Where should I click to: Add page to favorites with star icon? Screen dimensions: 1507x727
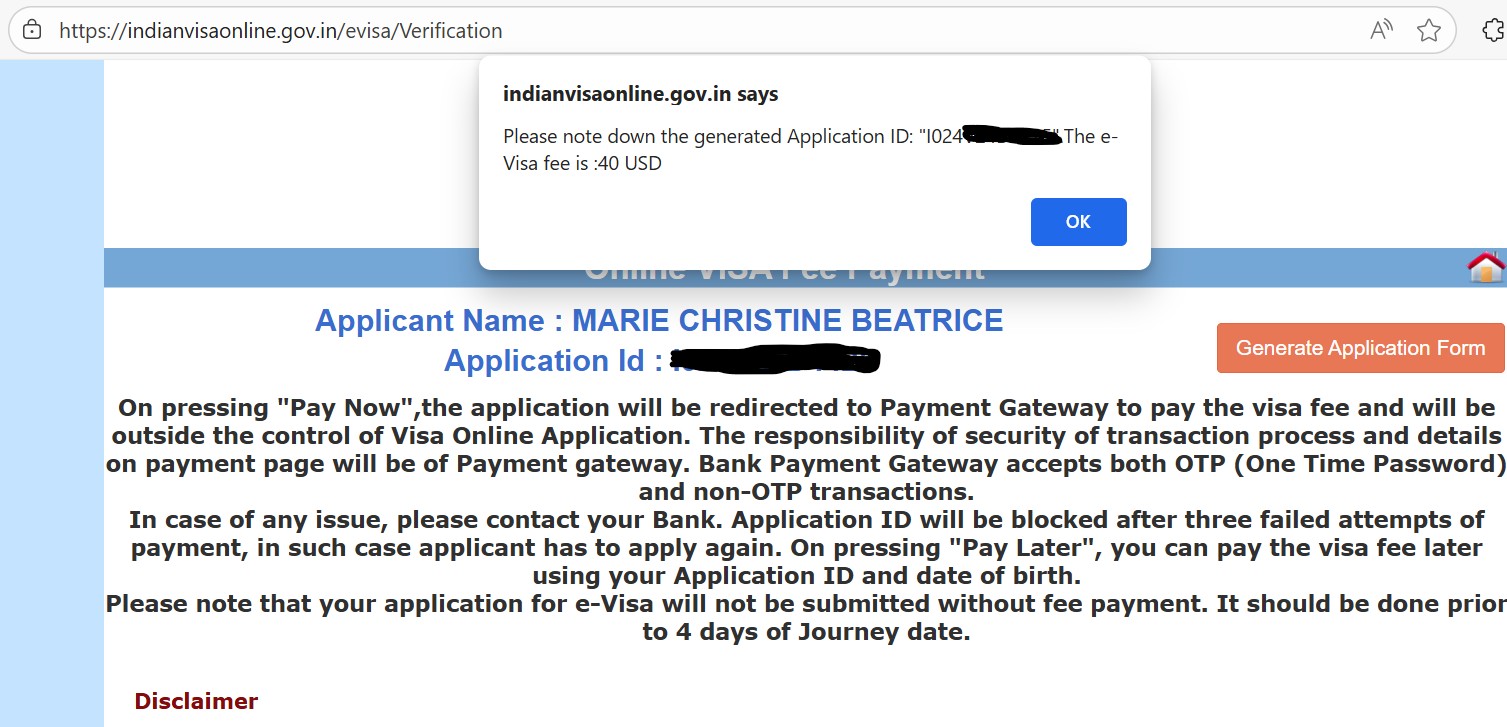pos(1429,31)
